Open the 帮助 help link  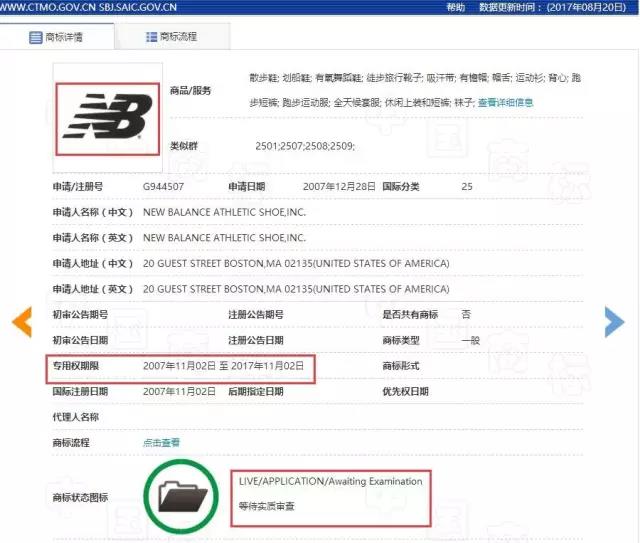tap(455, 7)
